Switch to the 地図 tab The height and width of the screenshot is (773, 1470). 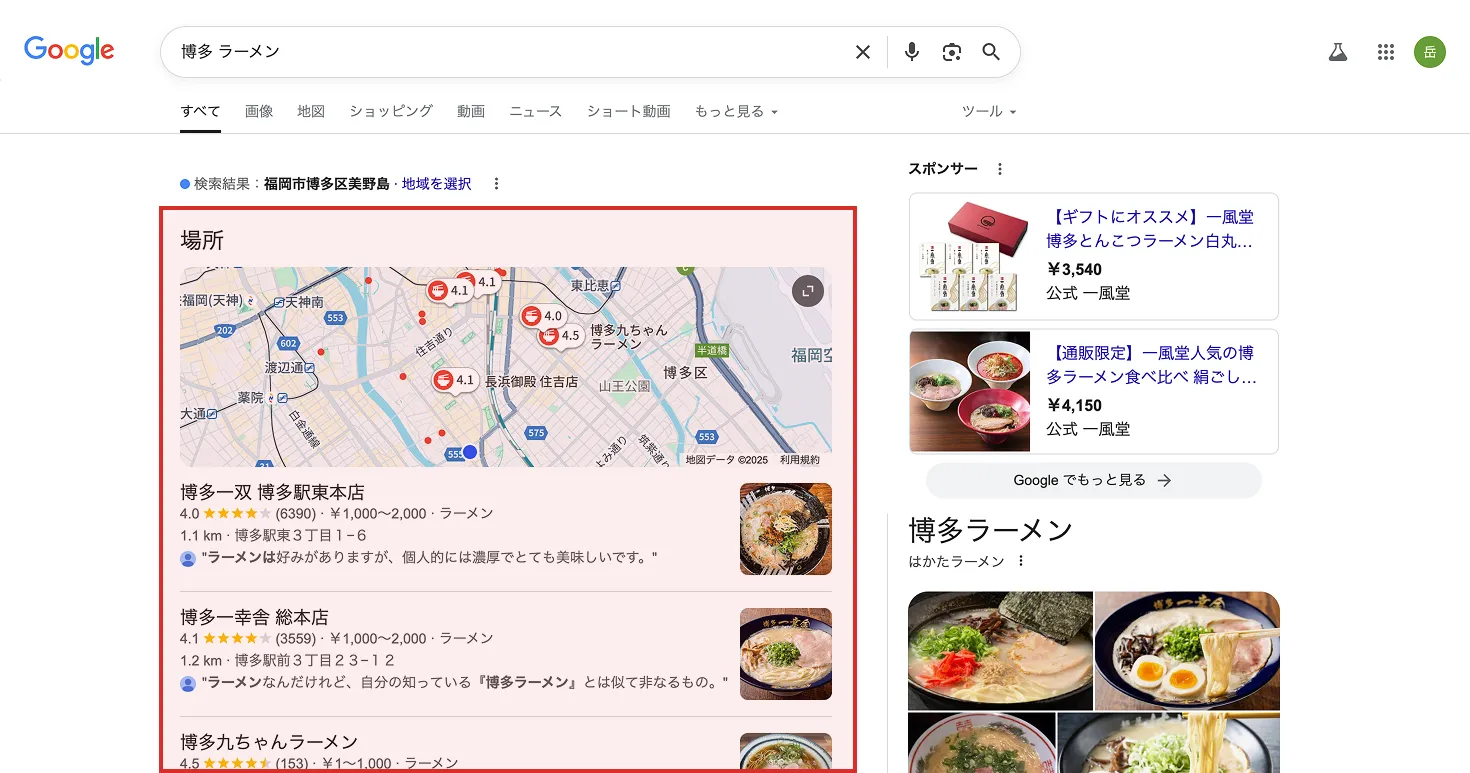(311, 111)
